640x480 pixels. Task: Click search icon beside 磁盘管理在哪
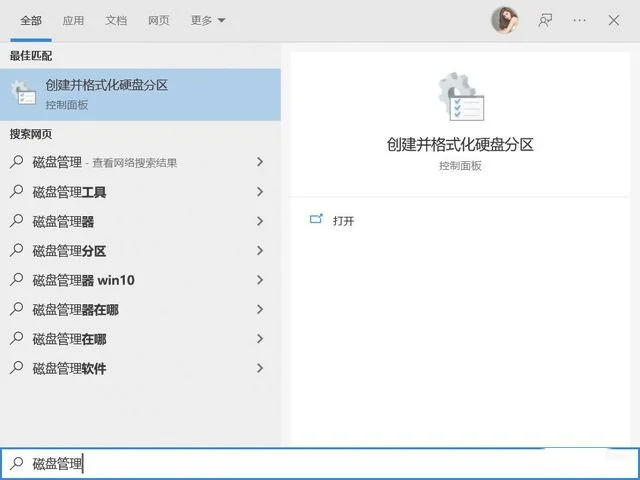coord(16,338)
